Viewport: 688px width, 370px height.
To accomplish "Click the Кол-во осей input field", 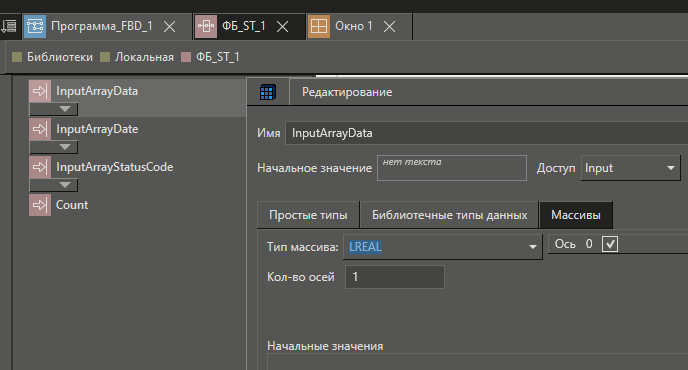I will point(395,277).
